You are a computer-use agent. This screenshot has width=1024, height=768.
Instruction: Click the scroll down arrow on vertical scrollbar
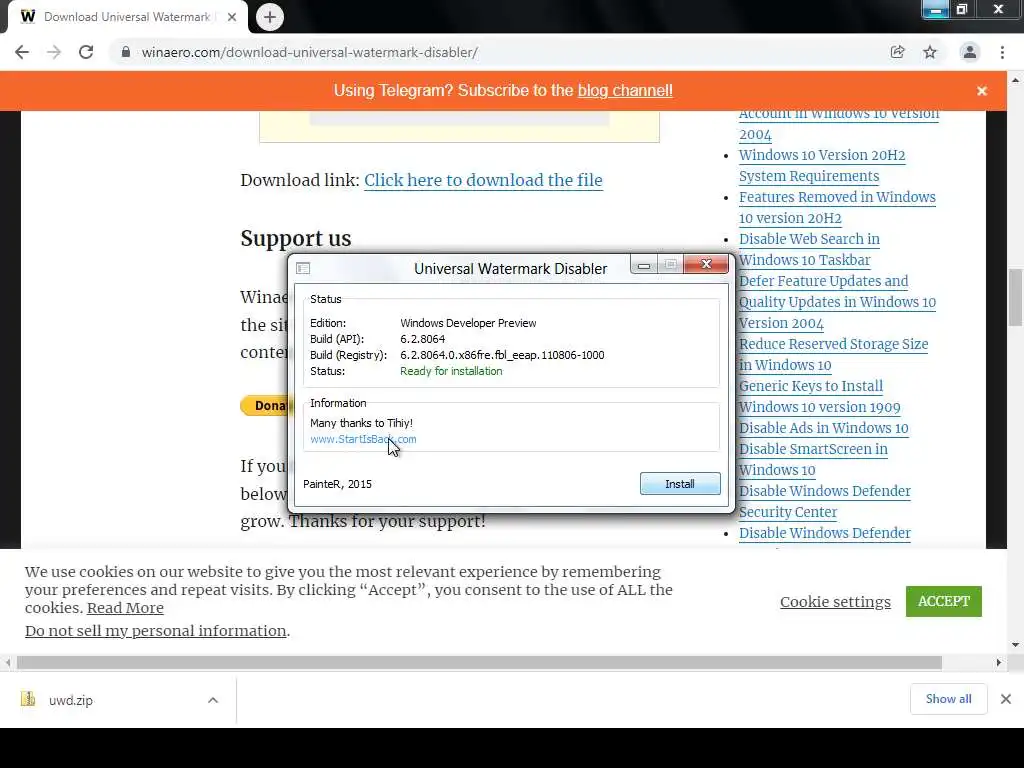[x=1015, y=645]
